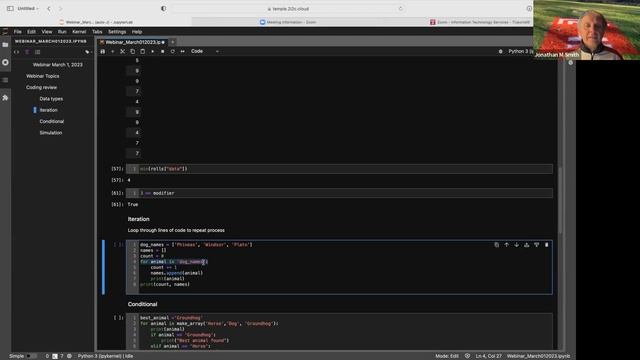Go to Webinar Topics in contents

[42, 76]
